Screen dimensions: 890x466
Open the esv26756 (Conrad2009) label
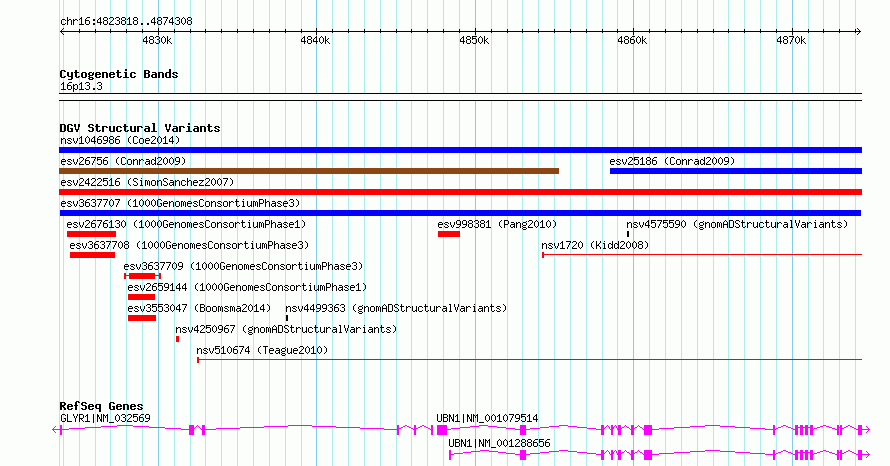coord(123,161)
